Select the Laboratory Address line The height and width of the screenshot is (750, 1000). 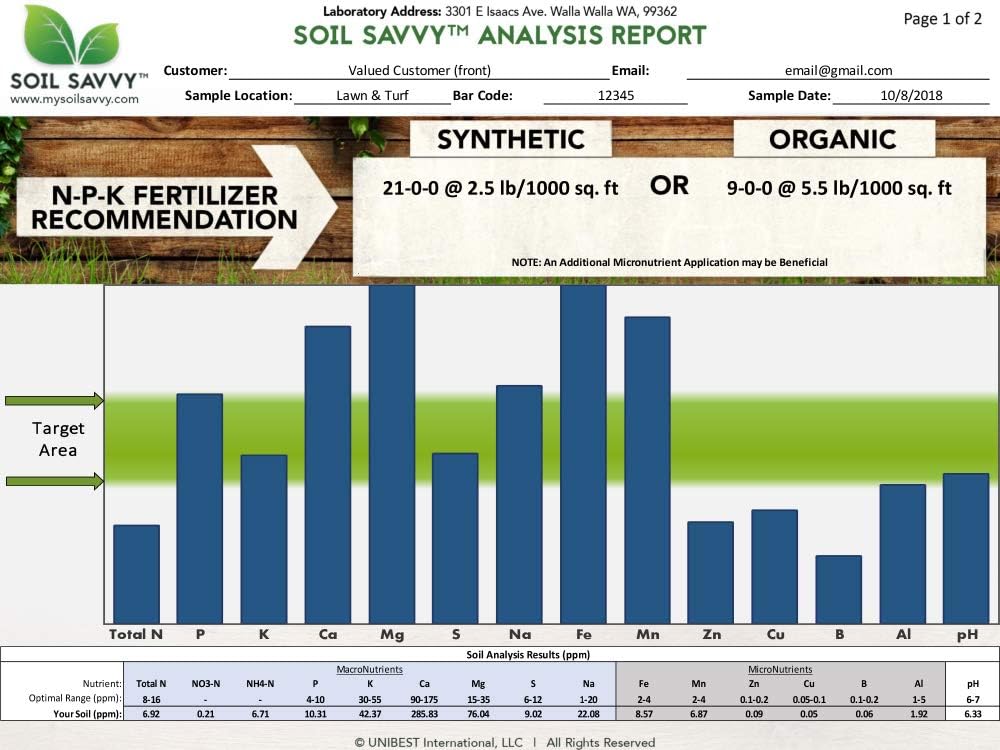(499, 11)
